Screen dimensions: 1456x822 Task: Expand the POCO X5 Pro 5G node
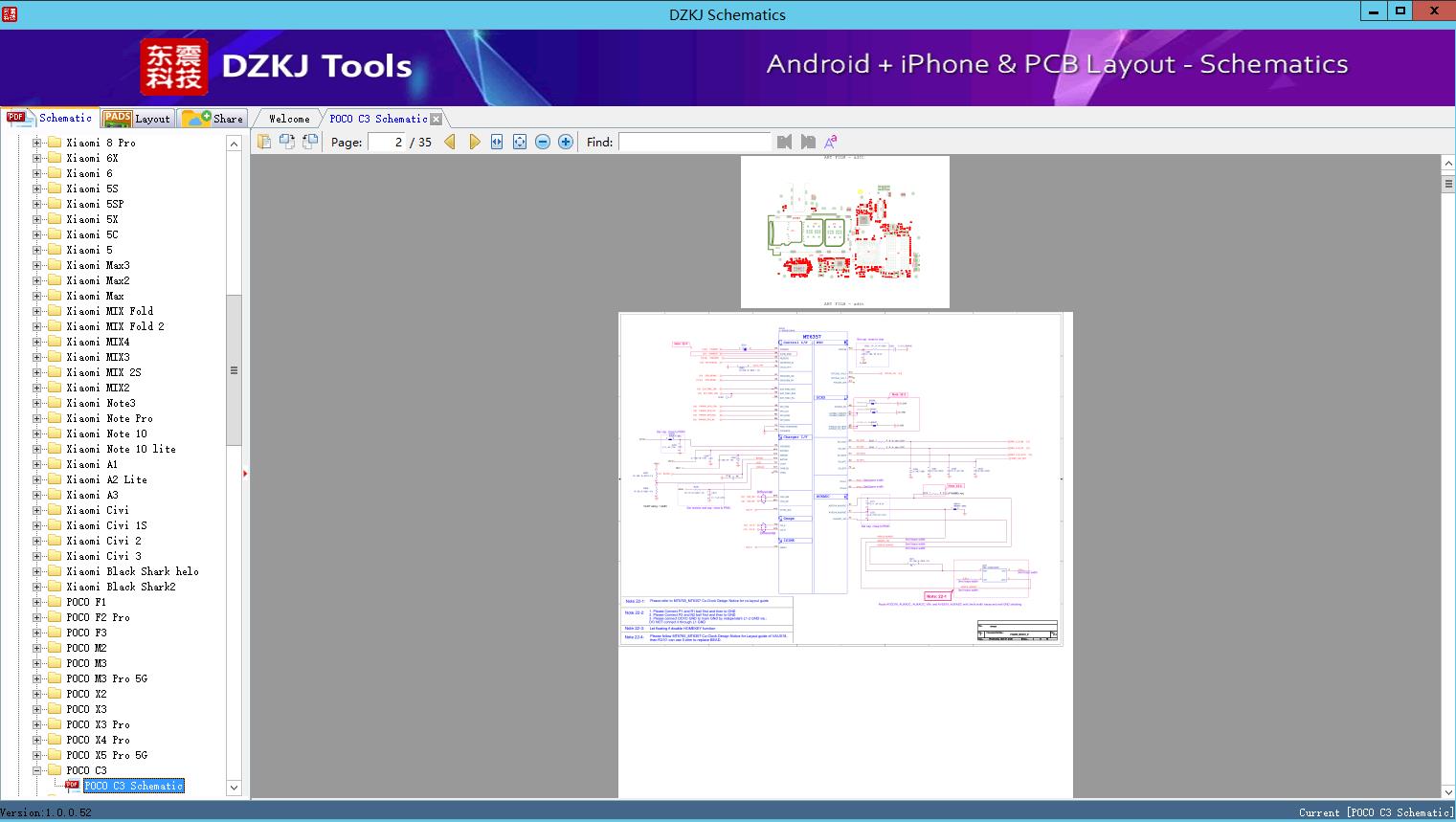[36, 755]
